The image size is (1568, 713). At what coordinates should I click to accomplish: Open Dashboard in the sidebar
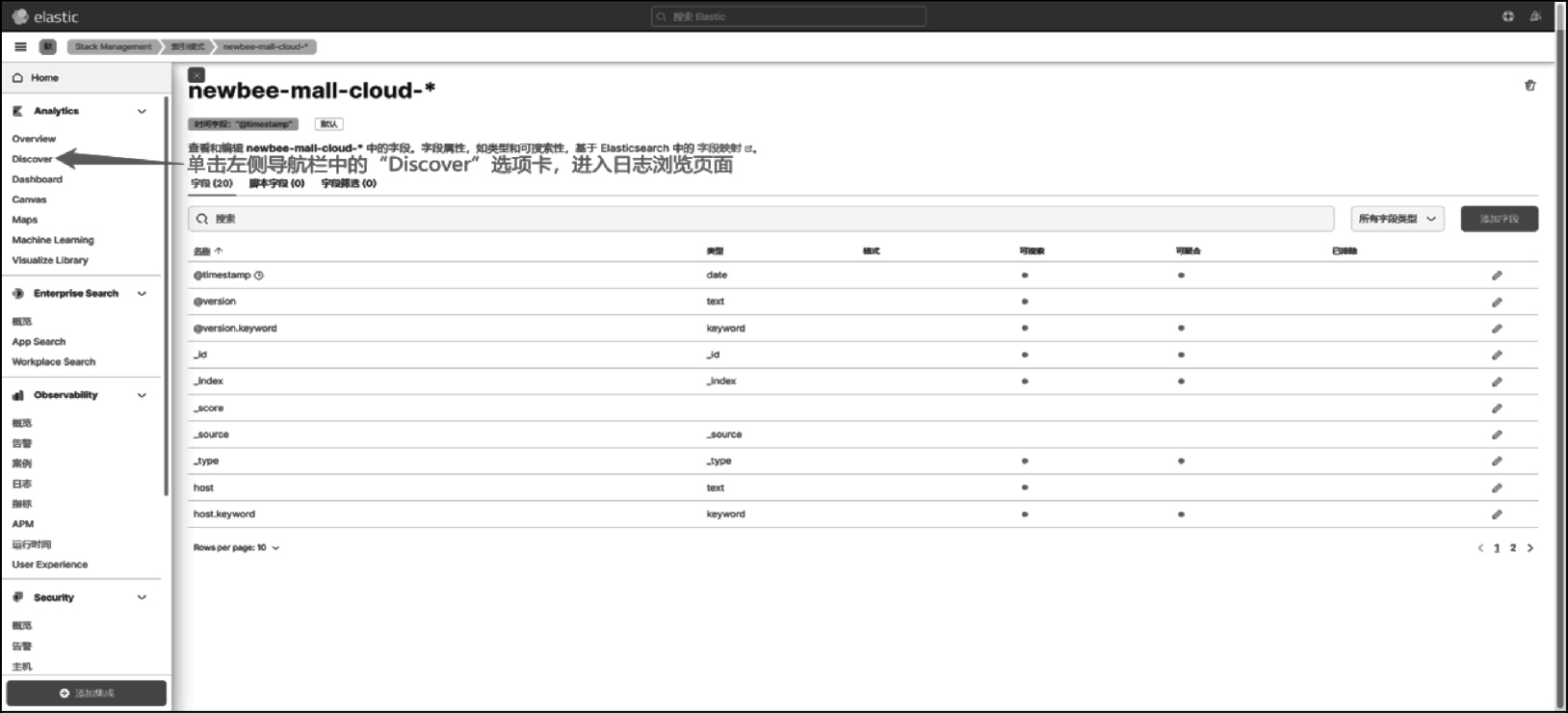pos(37,179)
